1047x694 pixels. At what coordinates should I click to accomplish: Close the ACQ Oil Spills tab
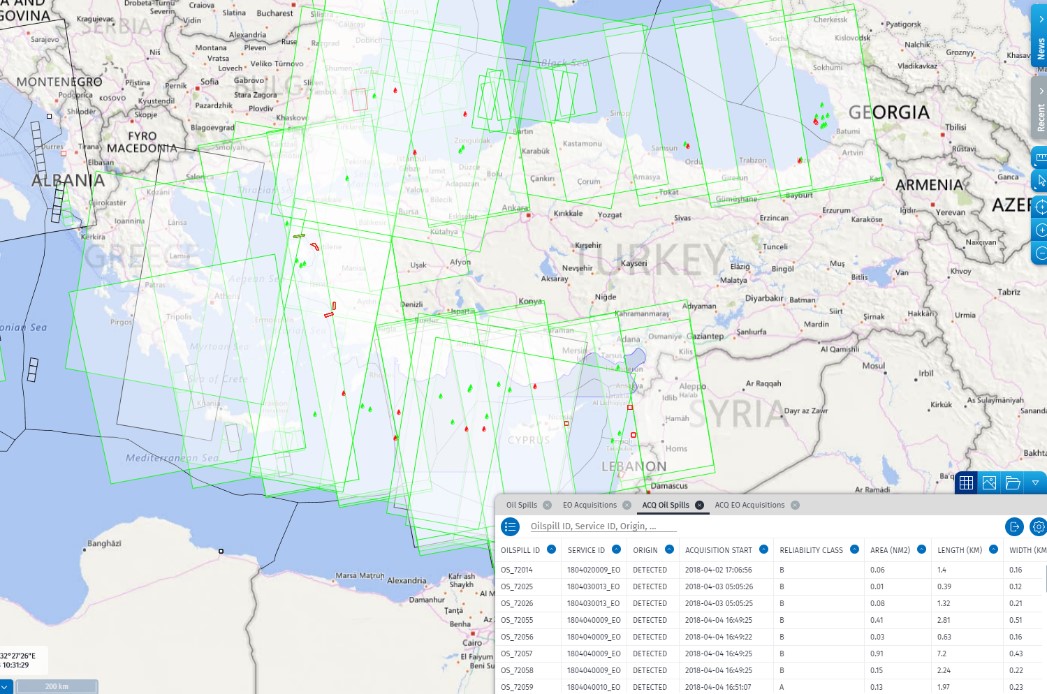699,505
